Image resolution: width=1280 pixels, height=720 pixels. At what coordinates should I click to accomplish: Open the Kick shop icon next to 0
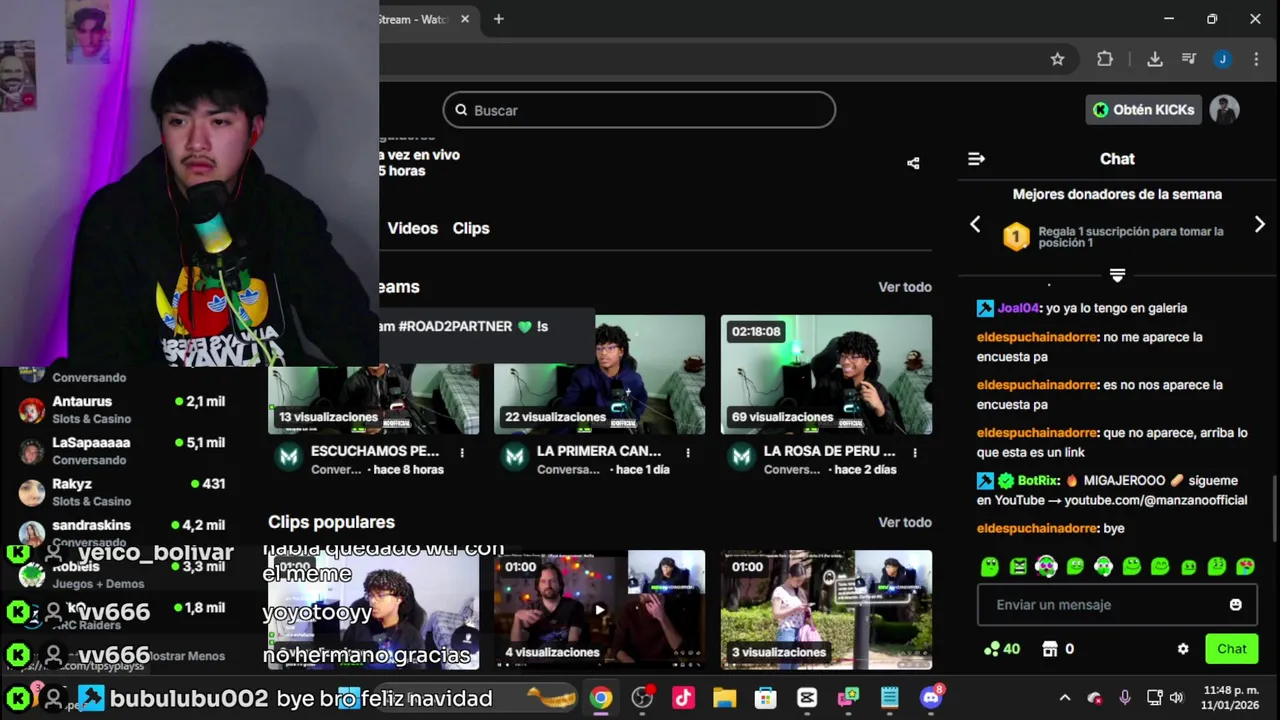tap(1050, 649)
